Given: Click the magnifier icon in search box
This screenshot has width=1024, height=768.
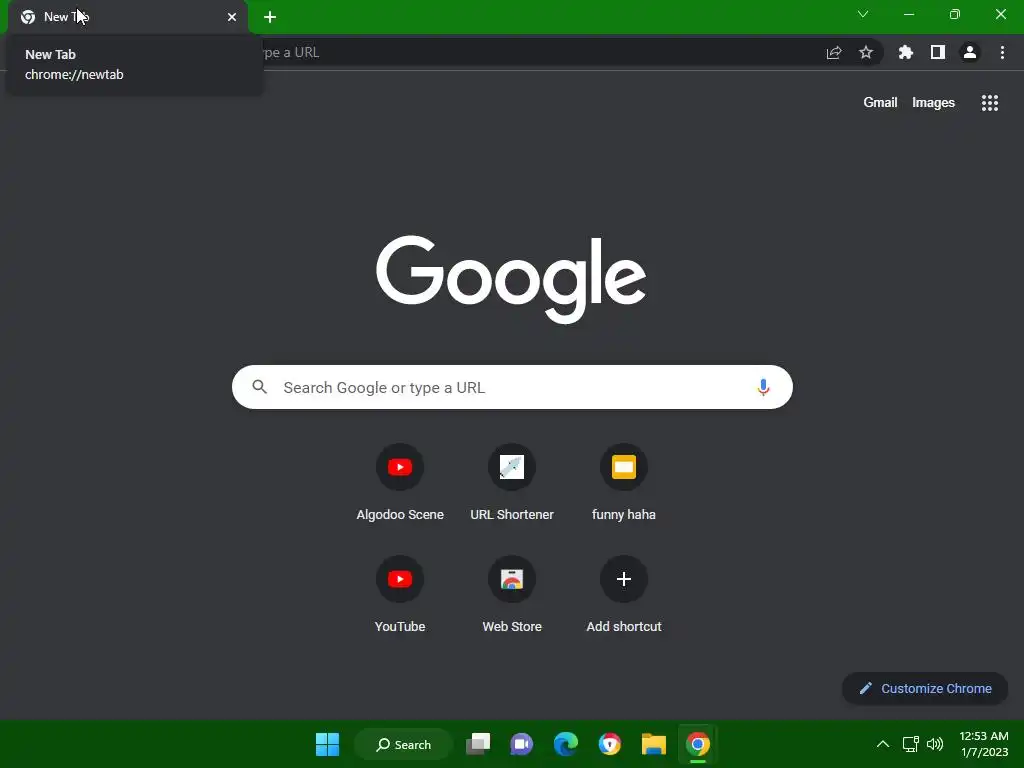Looking at the screenshot, I should pos(260,387).
